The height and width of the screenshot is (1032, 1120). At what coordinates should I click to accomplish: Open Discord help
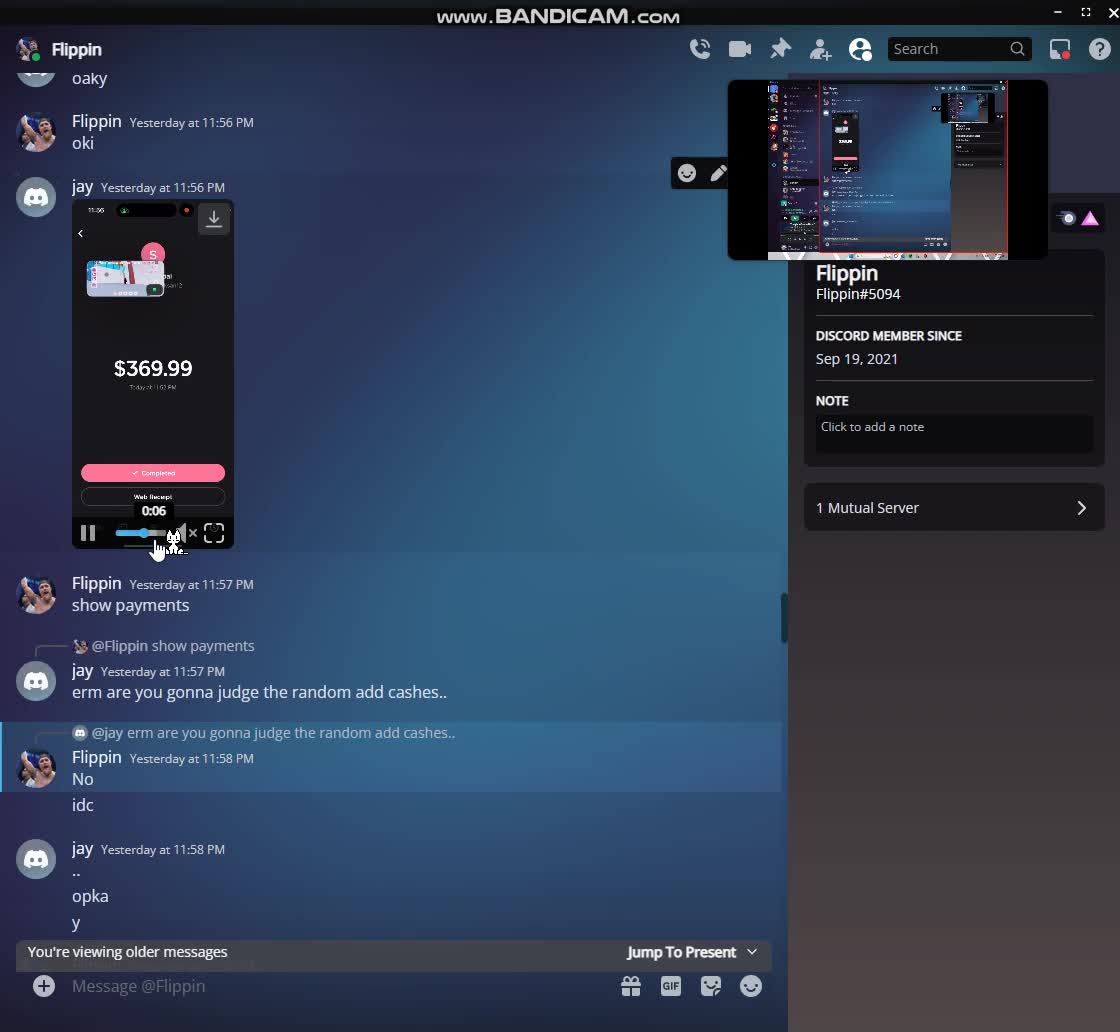[x=1100, y=48]
